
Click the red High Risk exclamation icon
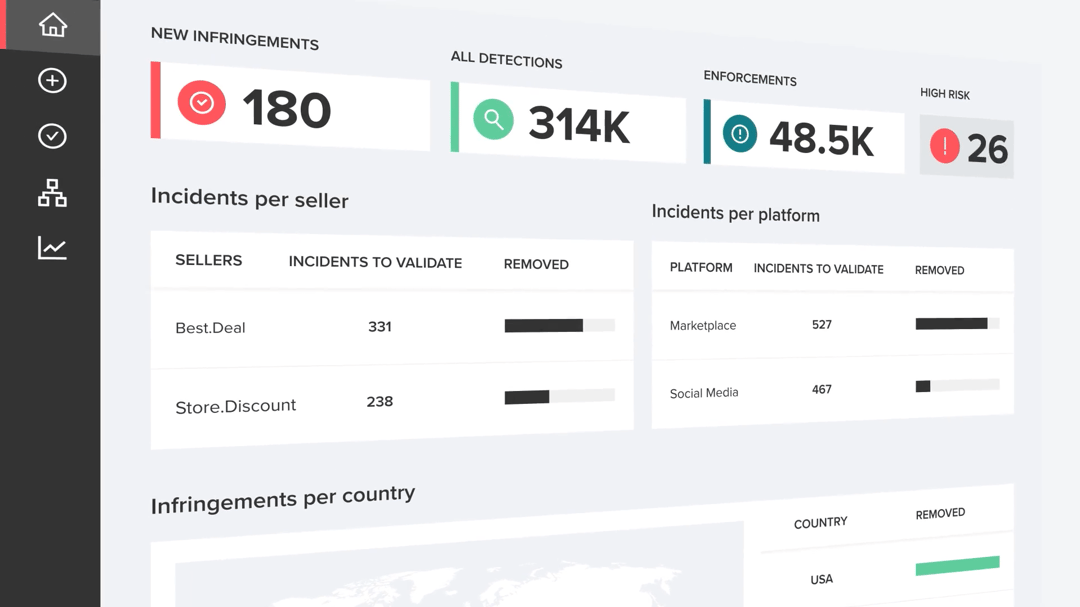click(x=944, y=146)
